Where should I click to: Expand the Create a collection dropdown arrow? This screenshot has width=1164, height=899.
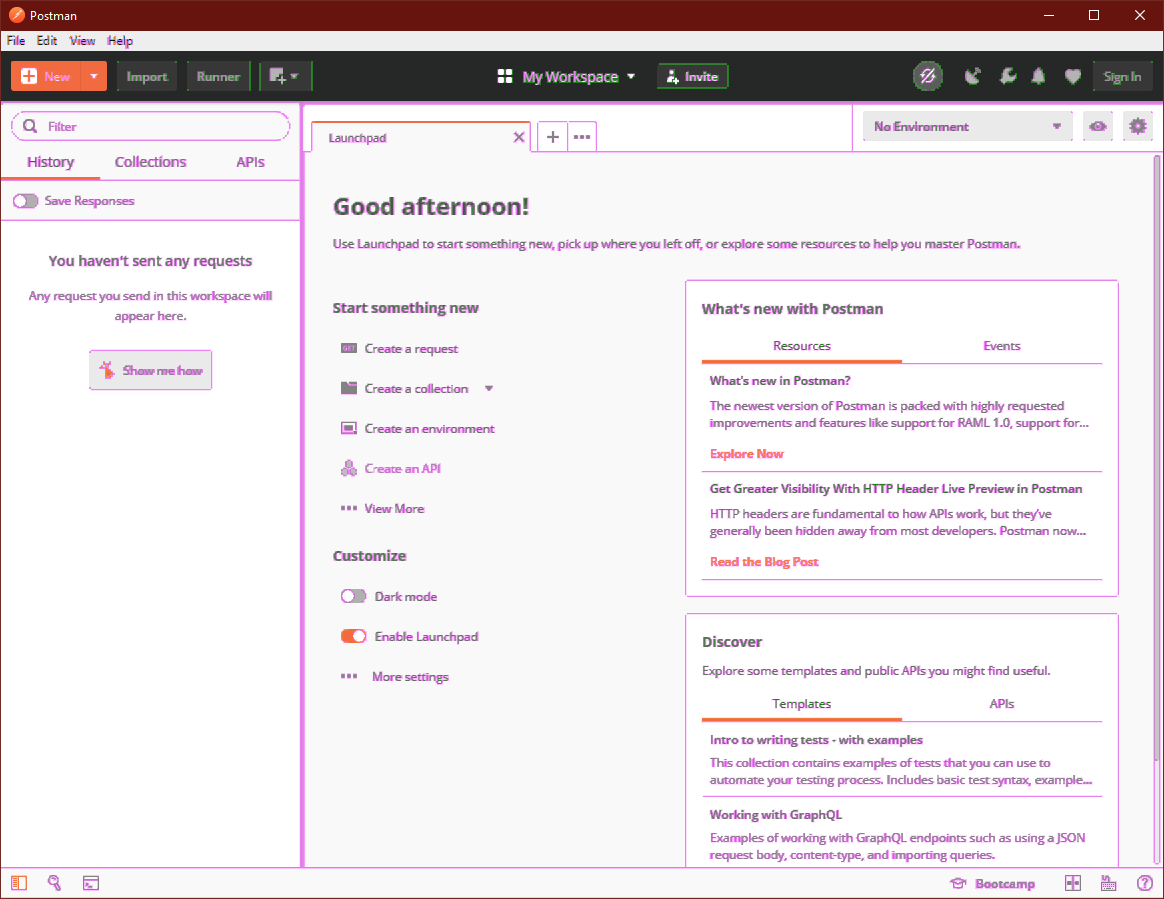[488, 388]
